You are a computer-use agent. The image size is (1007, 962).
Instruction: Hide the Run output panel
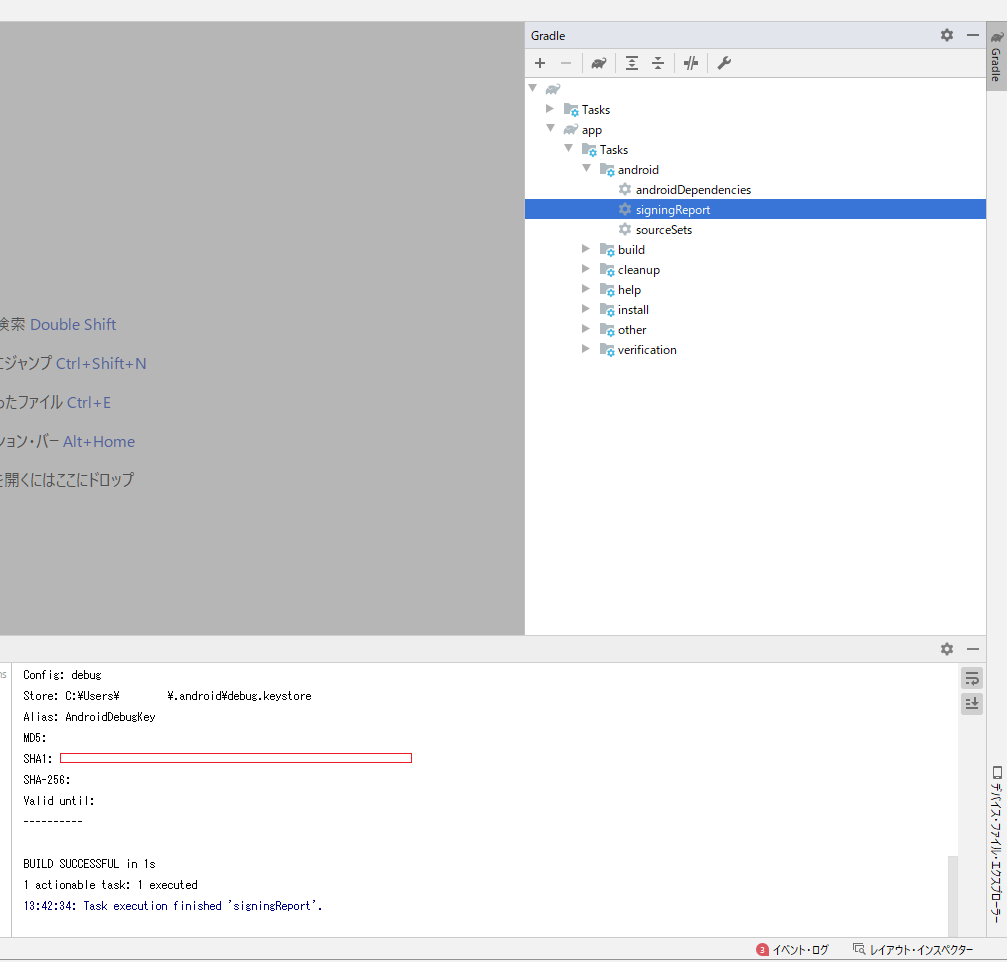[973, 649]
